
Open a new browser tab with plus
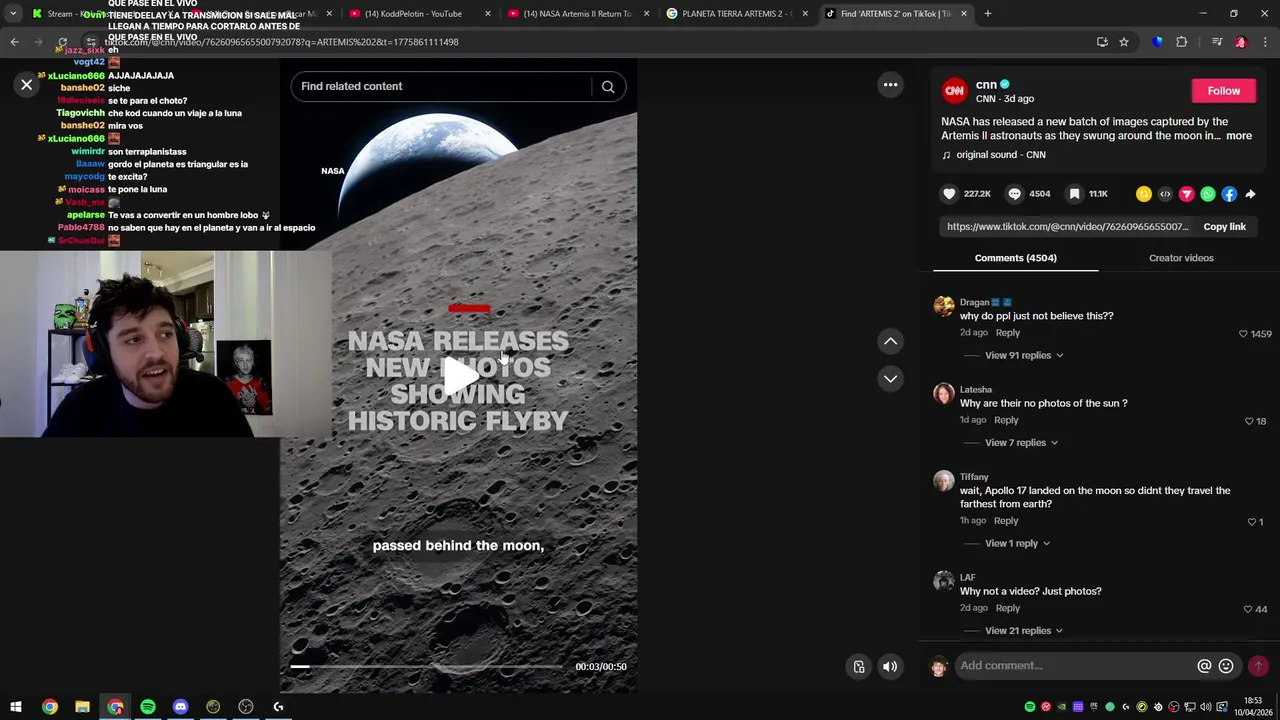click(987, 14)
